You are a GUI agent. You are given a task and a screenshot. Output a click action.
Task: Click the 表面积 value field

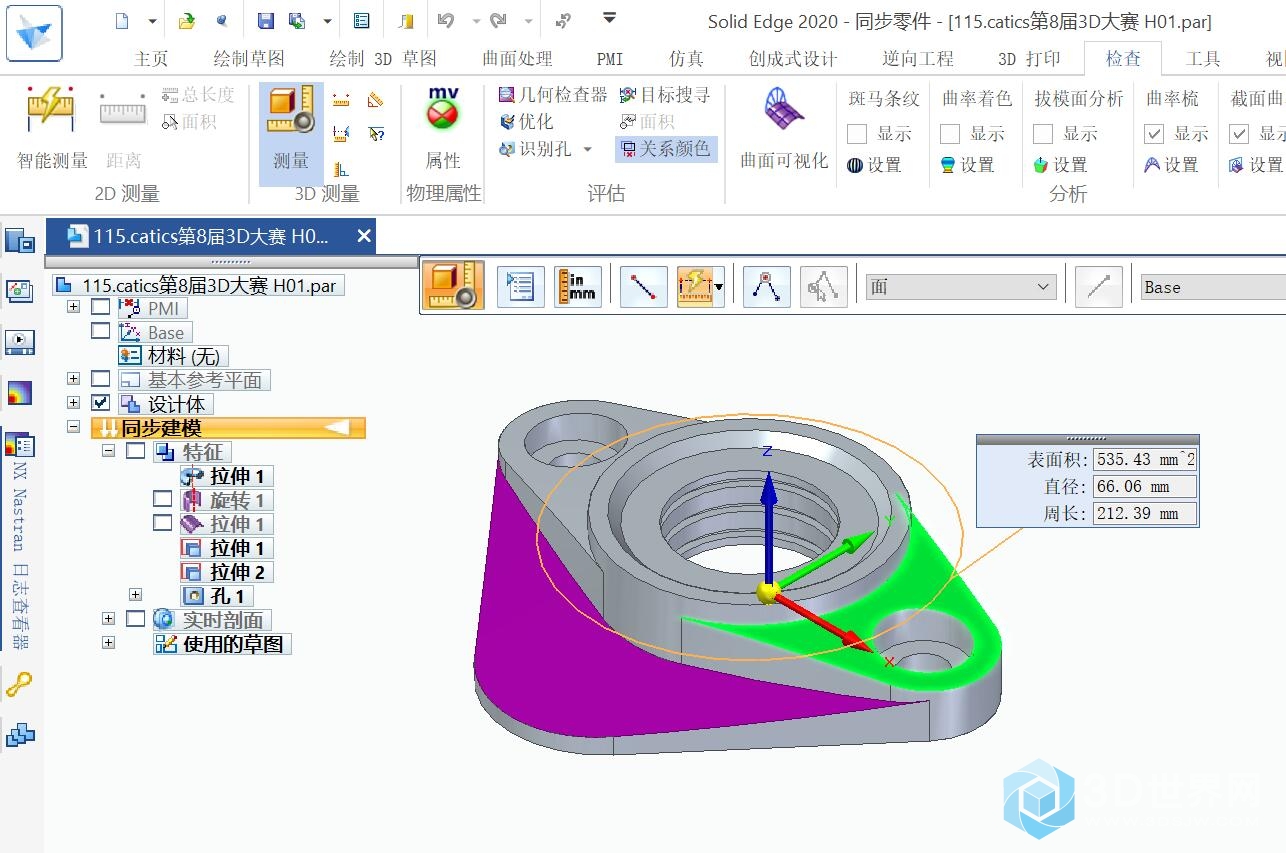click(x=1145, y=459)
